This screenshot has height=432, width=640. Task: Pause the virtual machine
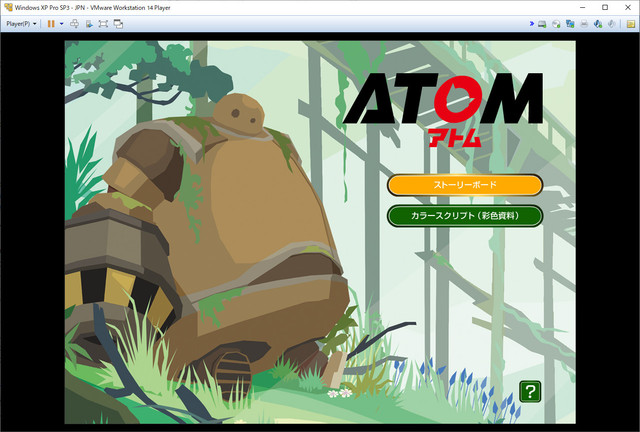pos(51,24)
